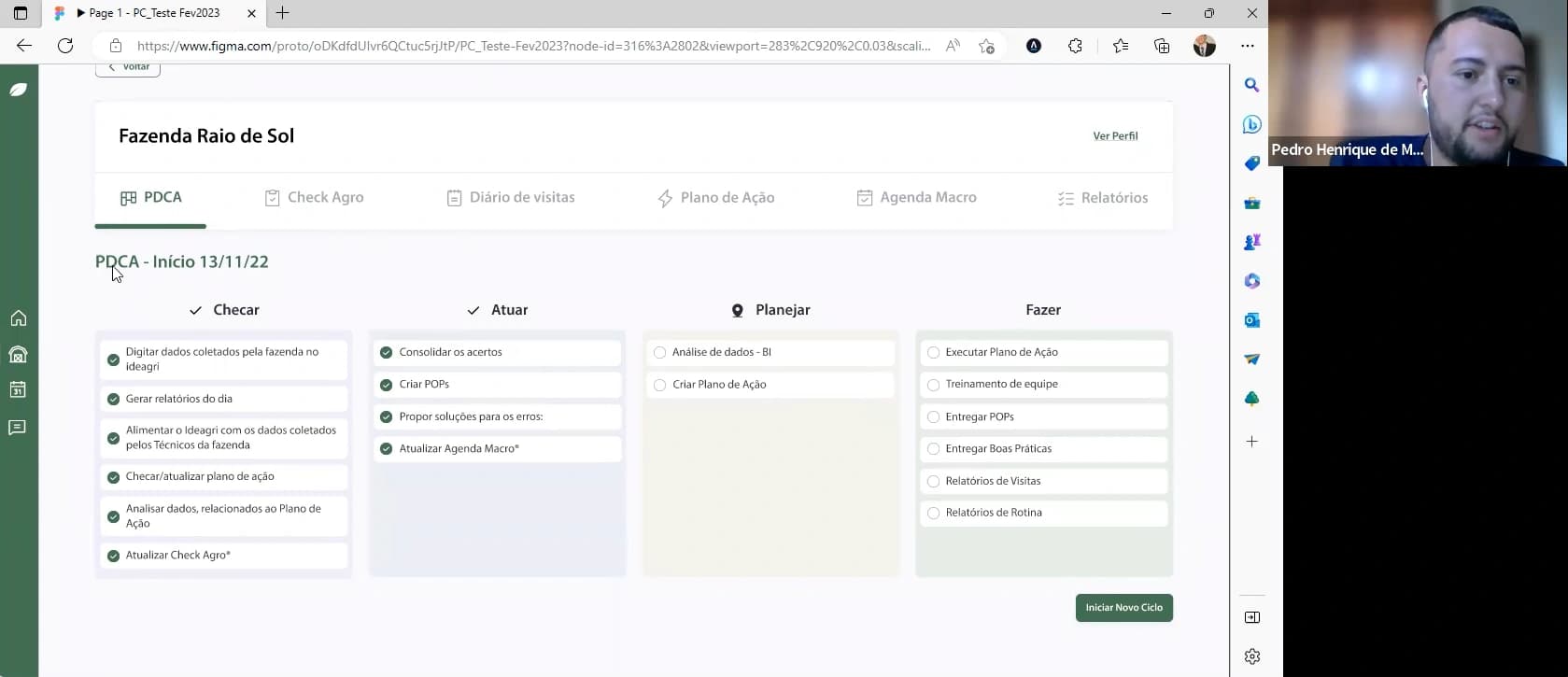Add this page to favorites star icon
This screenshot has width=1568, height=677.
point(986,46)
